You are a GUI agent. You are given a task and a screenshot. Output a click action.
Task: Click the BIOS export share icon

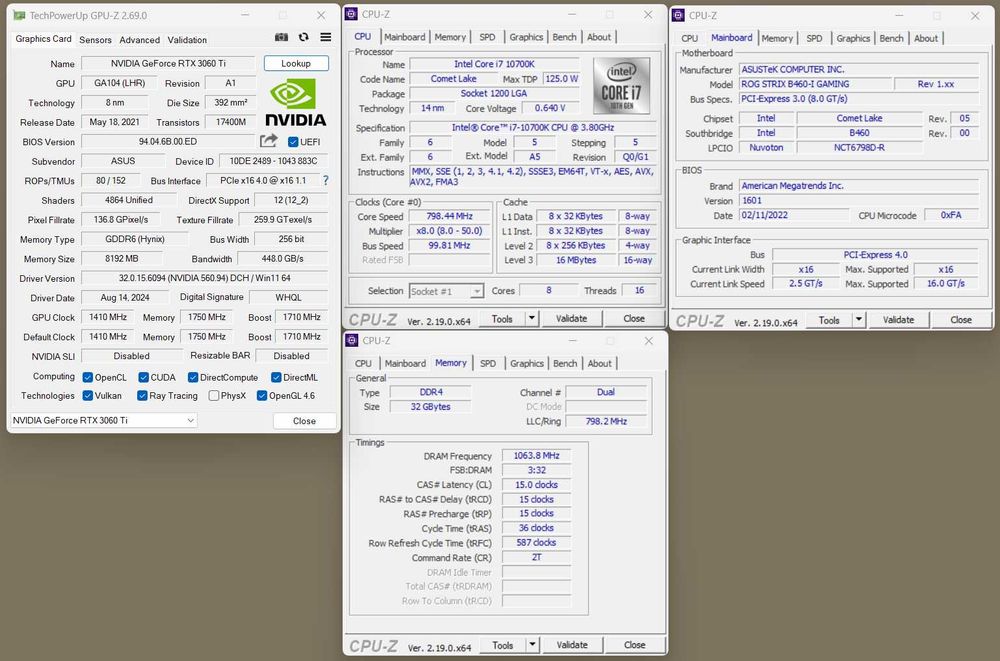point(268,141)
